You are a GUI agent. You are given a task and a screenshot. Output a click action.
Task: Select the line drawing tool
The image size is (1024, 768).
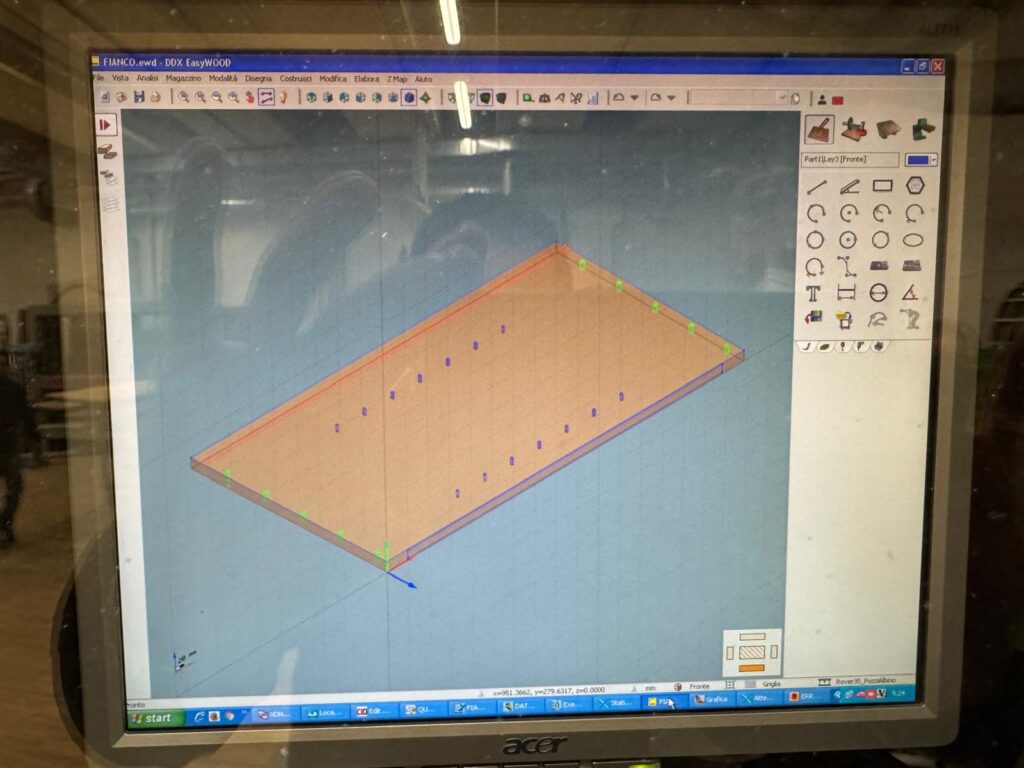[x=816, y=186]
